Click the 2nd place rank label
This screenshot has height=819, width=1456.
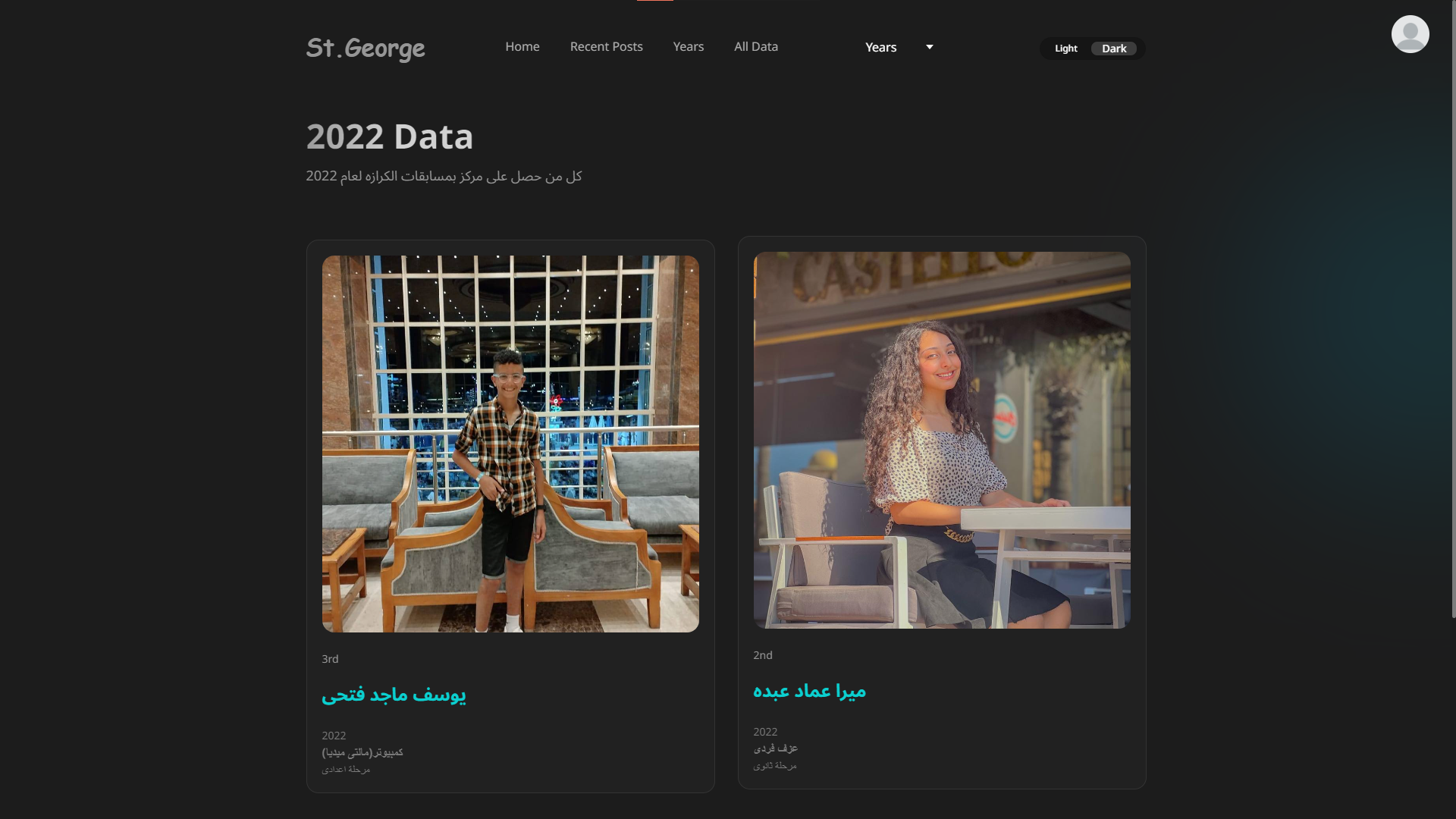tap(762, 655)
